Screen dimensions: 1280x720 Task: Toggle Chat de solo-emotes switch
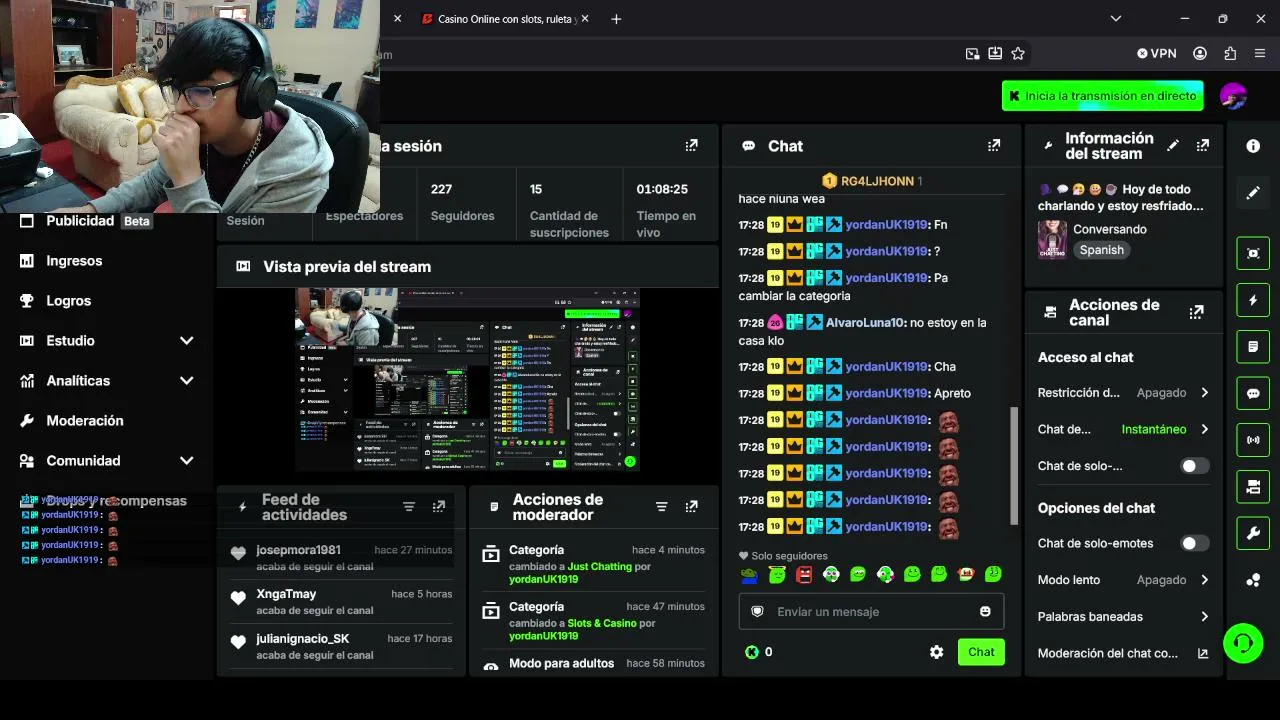[1195, 544]
